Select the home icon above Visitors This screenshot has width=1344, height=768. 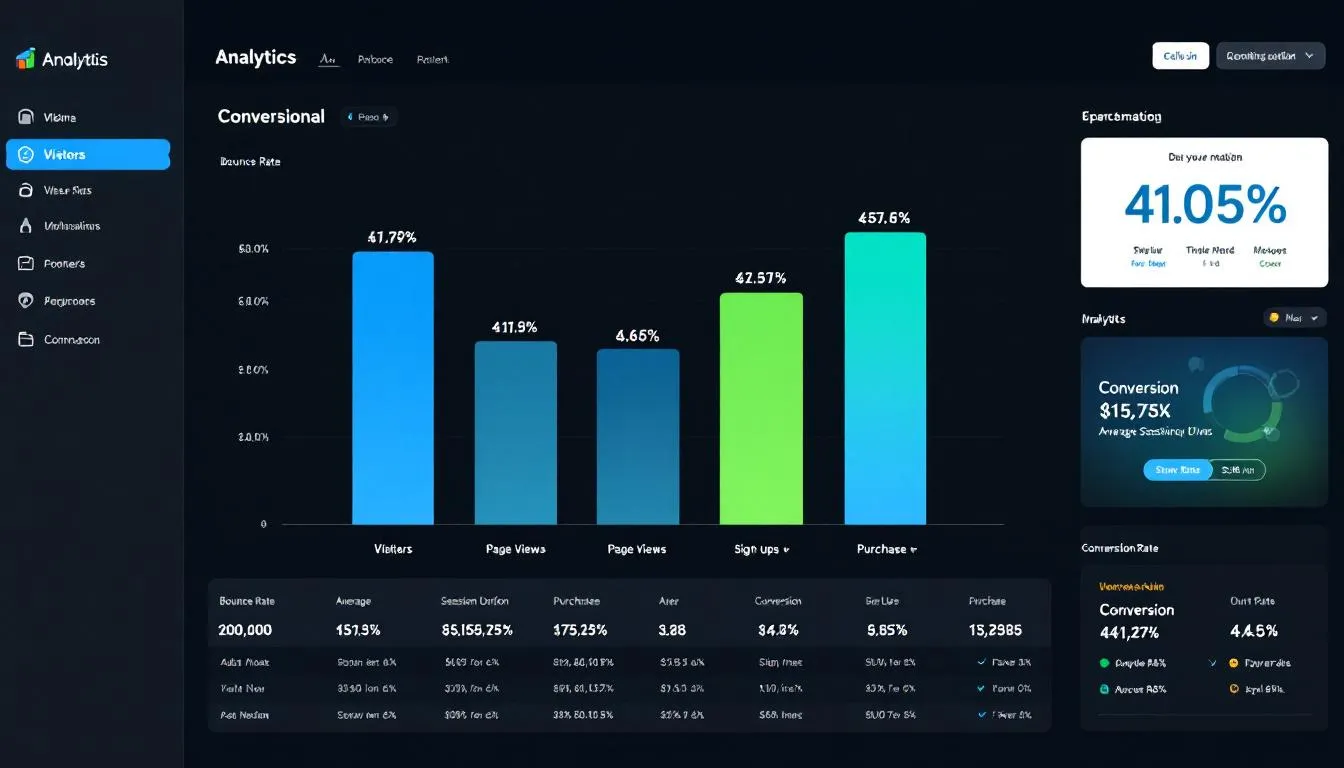point(25,116)
